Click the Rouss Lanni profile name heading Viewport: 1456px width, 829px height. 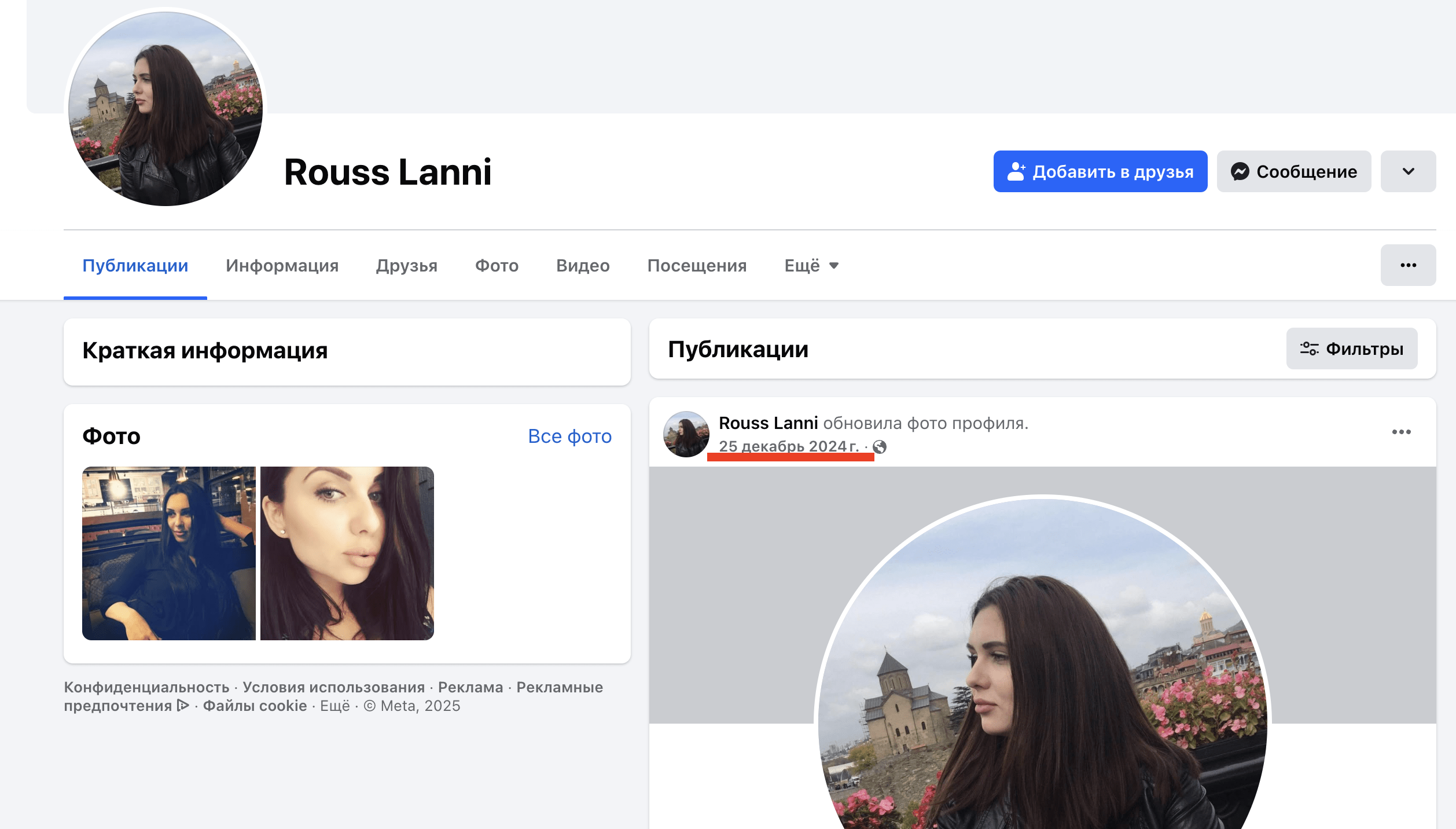(x=388, y=172)
